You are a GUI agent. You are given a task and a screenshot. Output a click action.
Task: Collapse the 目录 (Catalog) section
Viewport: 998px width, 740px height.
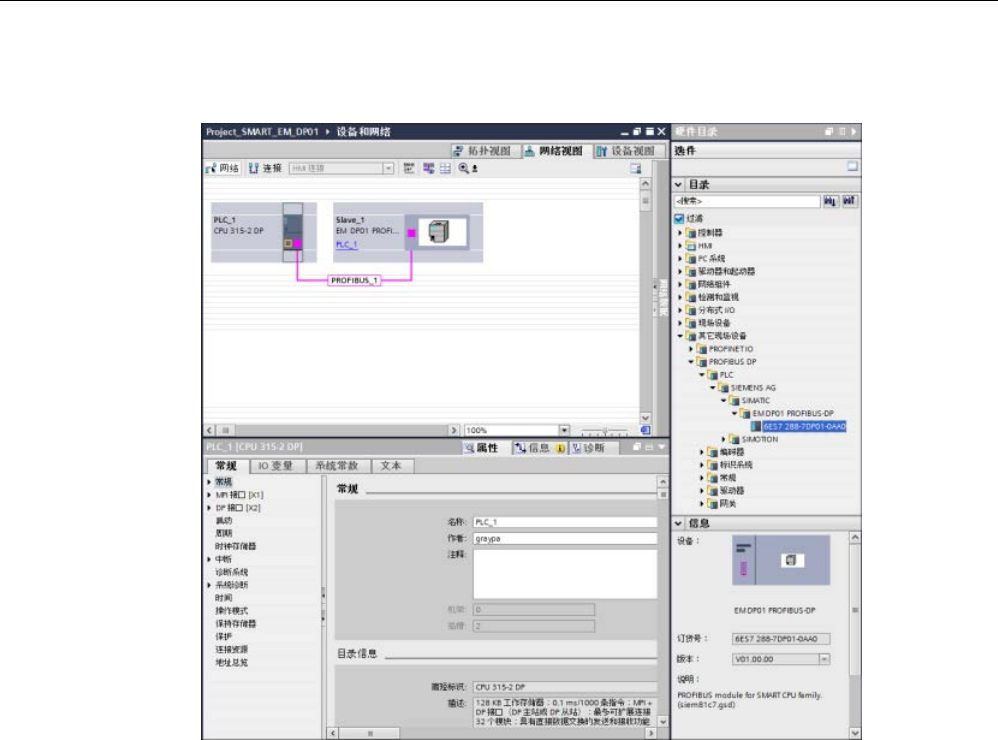(678, 185)
